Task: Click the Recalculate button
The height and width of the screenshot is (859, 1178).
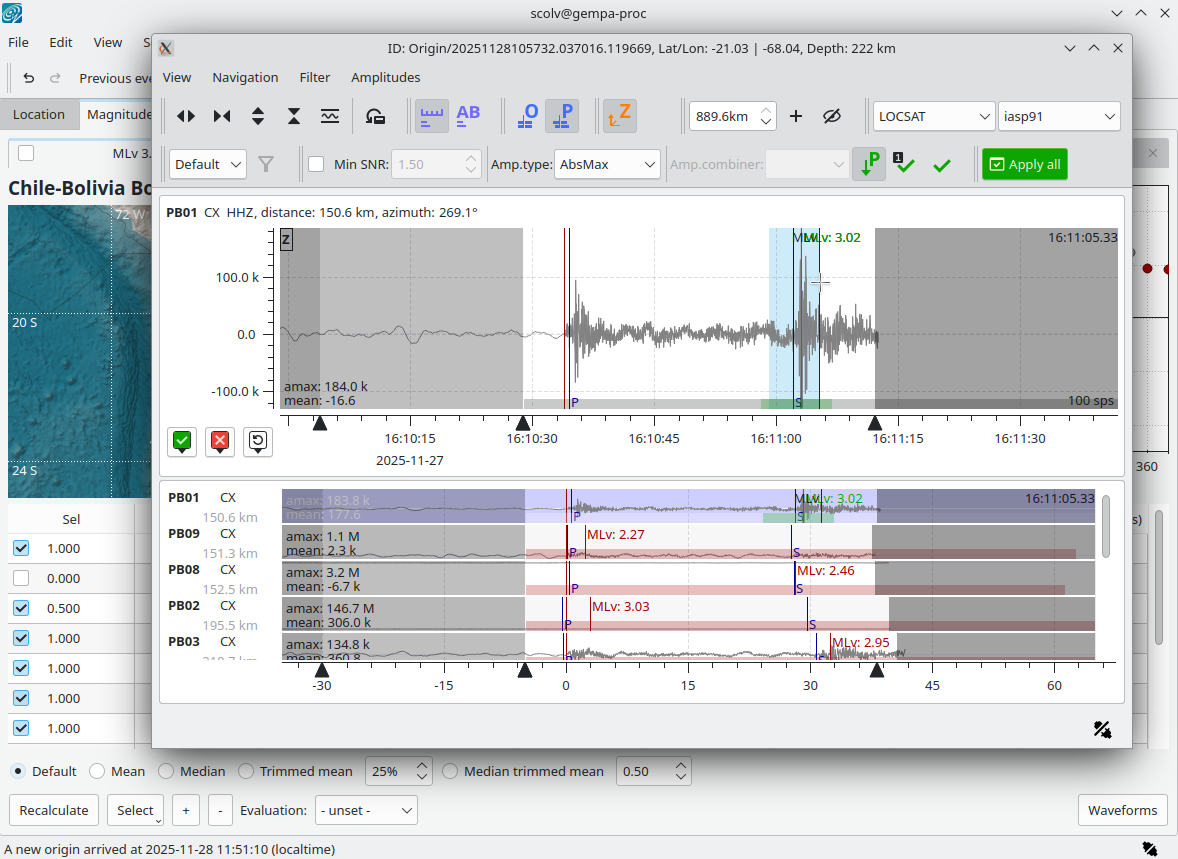Action: [x=54, y=810]
